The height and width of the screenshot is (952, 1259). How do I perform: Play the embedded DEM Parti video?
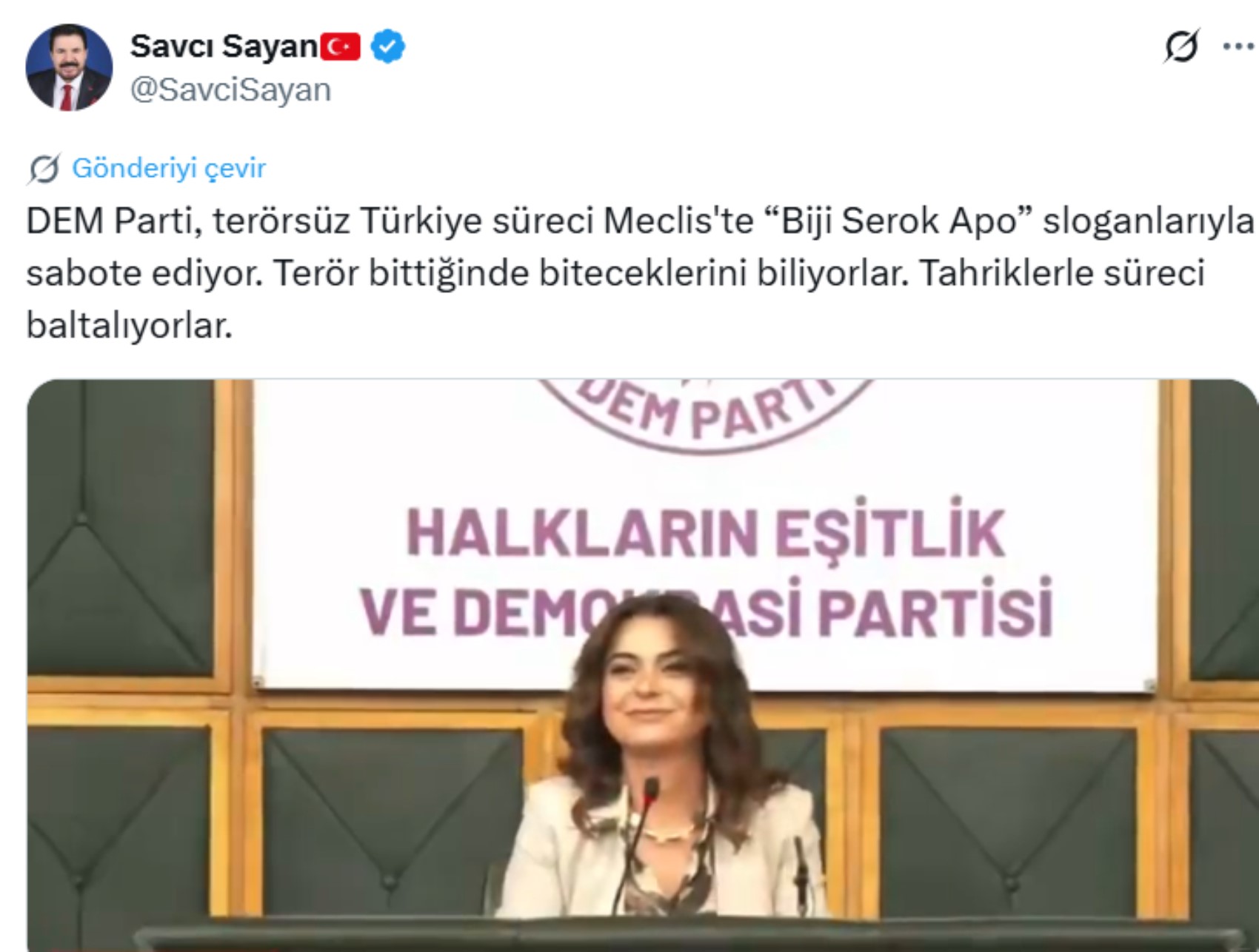pyautogui.click(x=642, y=666)
